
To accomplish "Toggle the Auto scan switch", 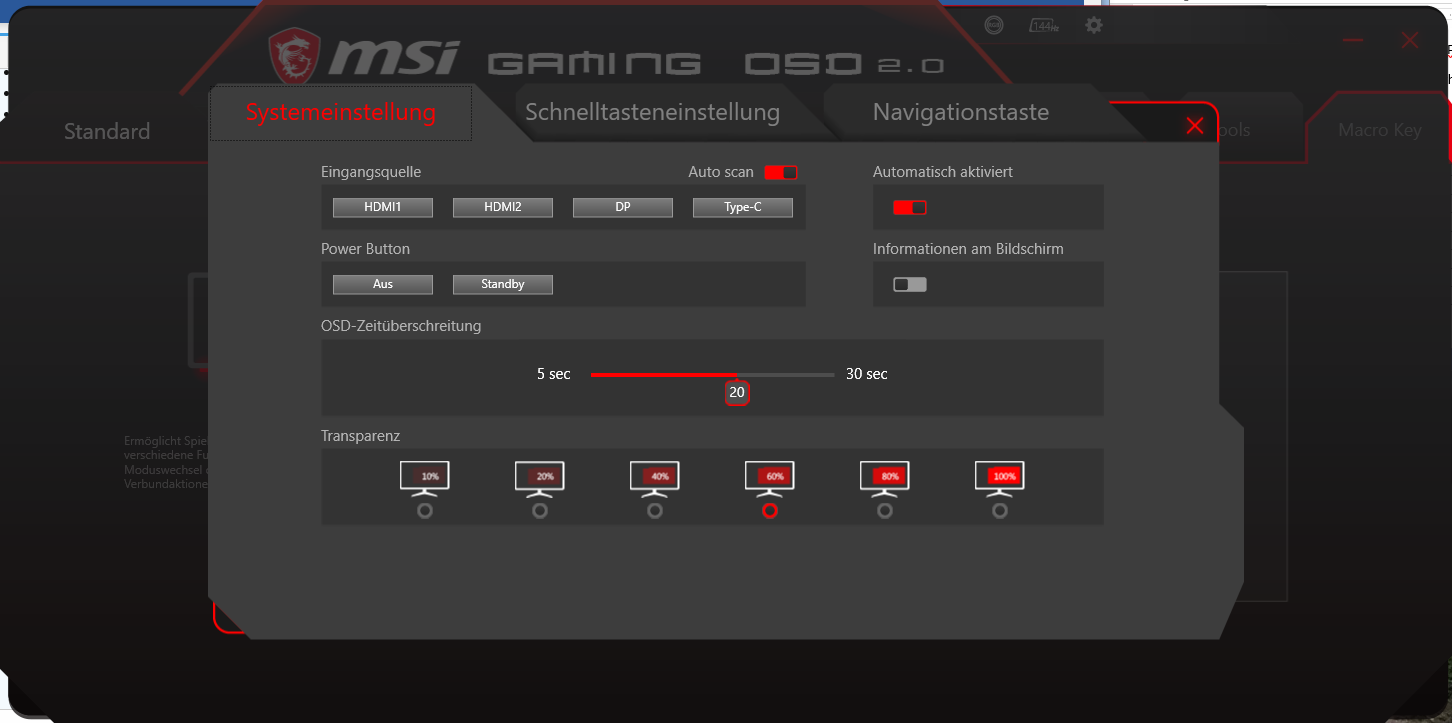I will tap(781, 172).
